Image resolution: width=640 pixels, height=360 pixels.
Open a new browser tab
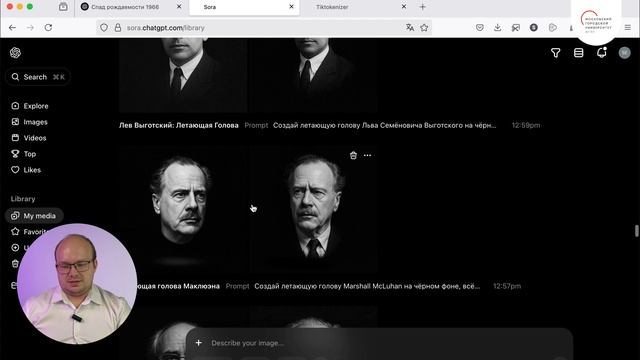(x=422, y=7)
